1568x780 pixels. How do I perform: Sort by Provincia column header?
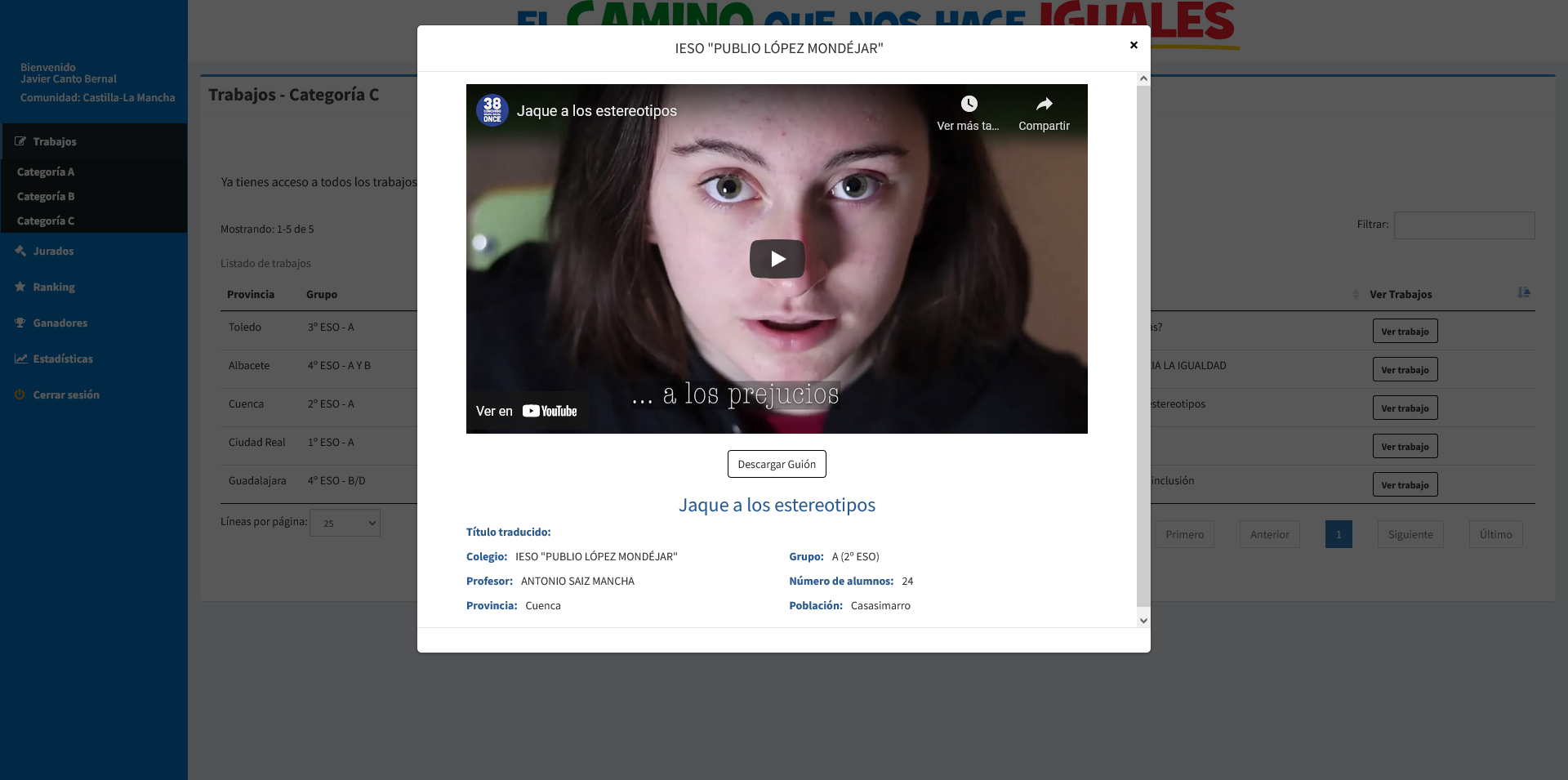click(251, 294)
